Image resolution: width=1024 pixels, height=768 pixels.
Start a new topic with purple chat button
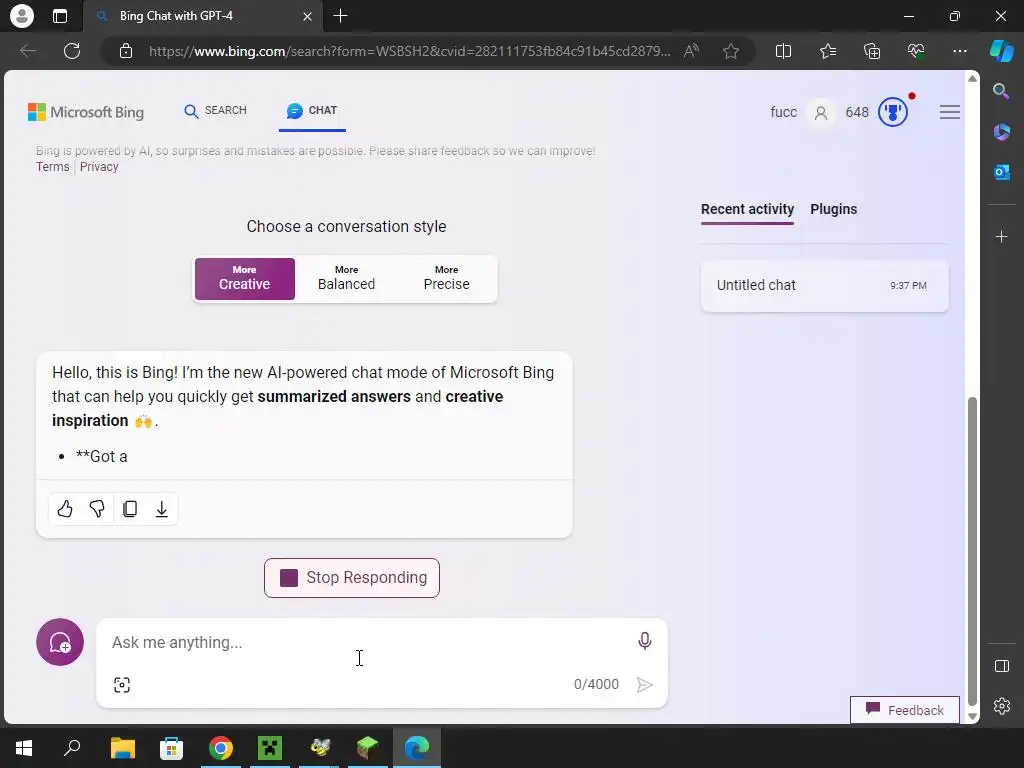click(x=60, y=642)
